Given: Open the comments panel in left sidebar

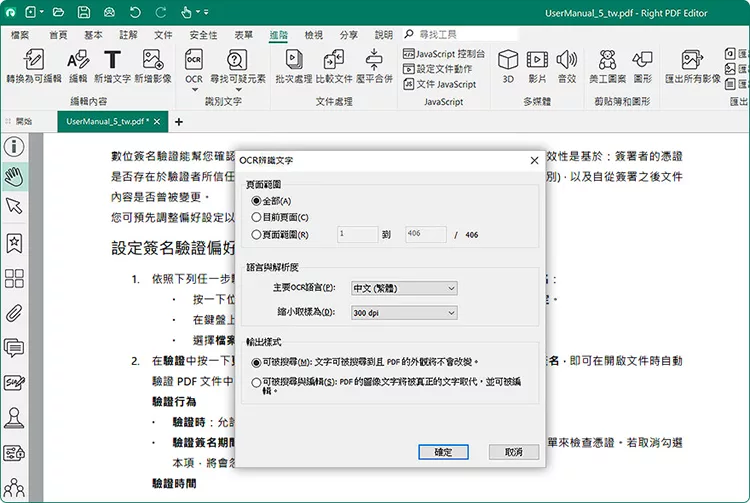Looking at the screenshot, I should 15,348.
